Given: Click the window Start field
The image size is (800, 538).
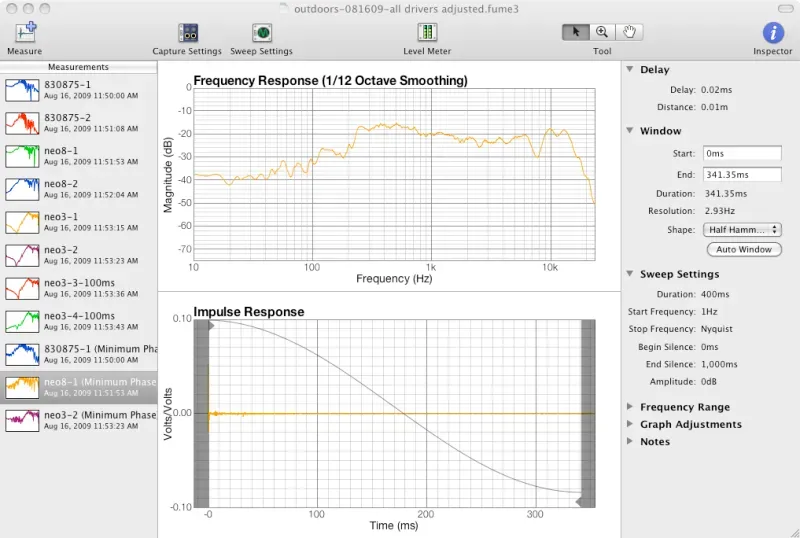Looking at the screenshot, I should pos(742,153).
